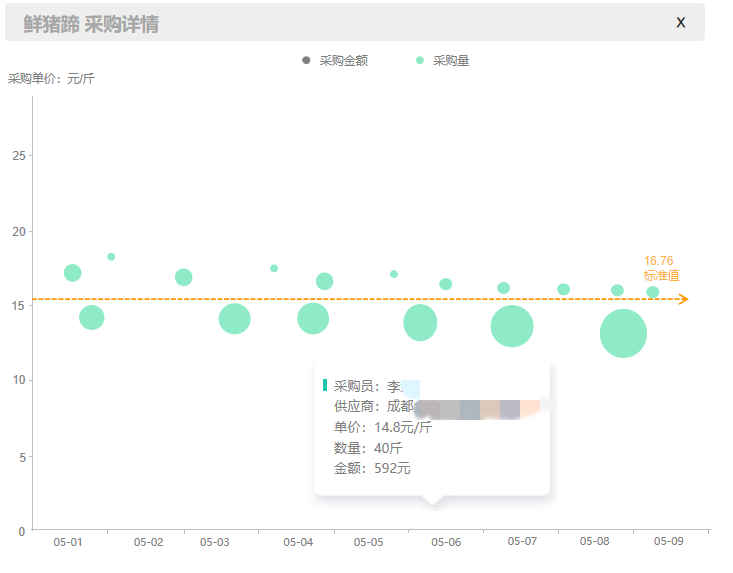Viewport: 733px width, 573px height.
Task: Click the large bubble directly above the tooltip
Action: pyautogui.click(x=420, y=322)
